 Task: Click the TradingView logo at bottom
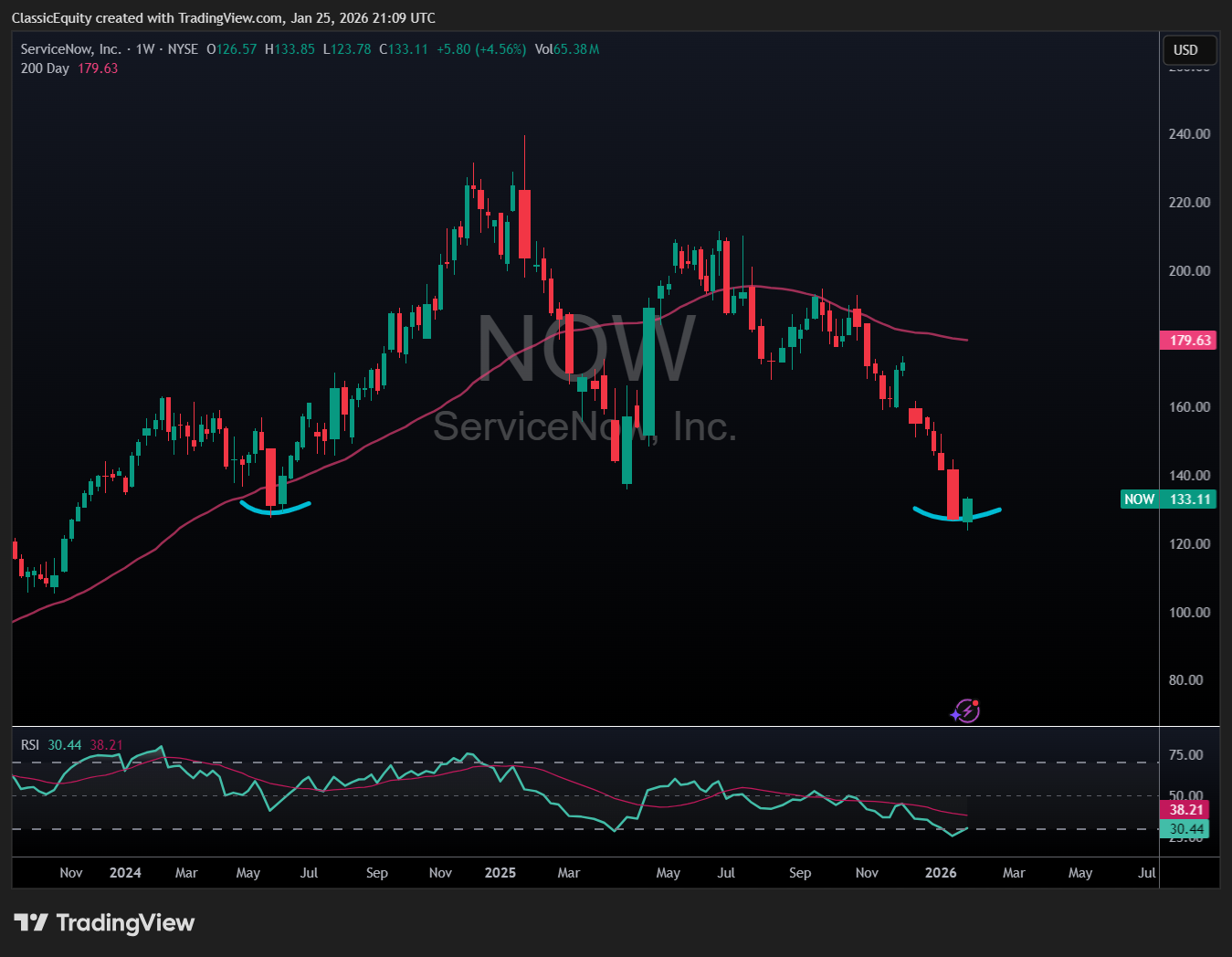pos(104,922)
